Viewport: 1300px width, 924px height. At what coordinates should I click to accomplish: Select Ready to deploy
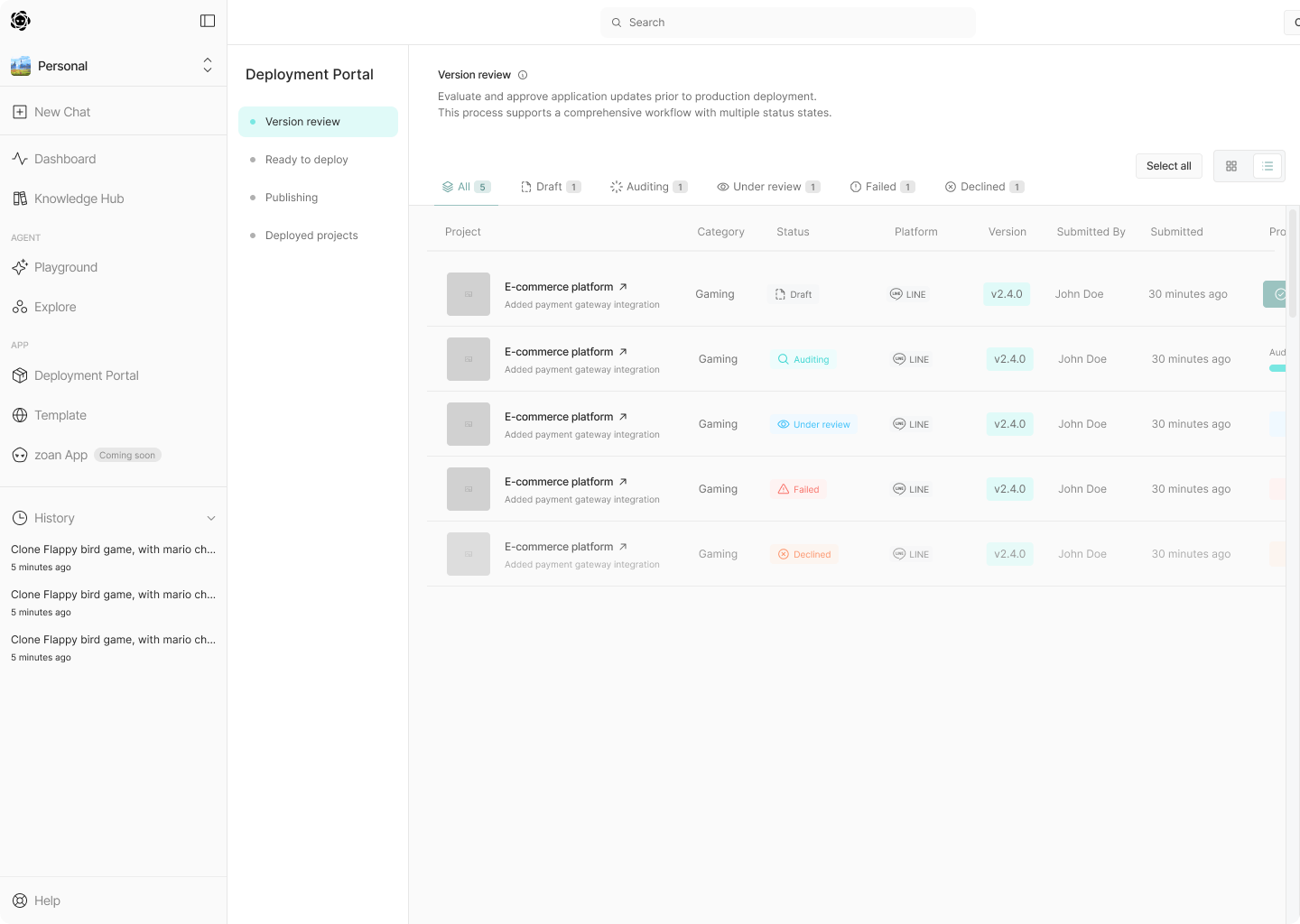click(318, 160)
